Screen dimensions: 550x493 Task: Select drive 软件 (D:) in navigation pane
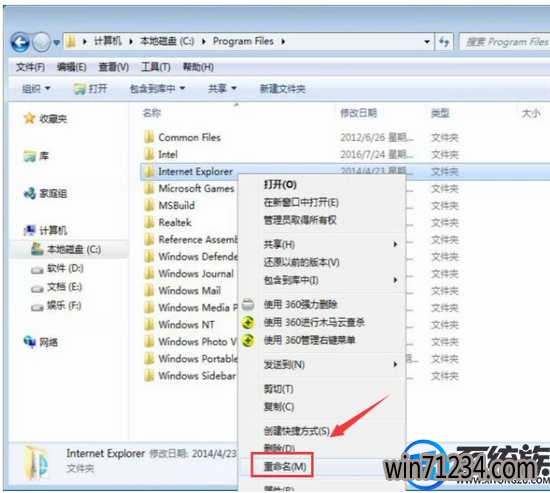[57, 268]
